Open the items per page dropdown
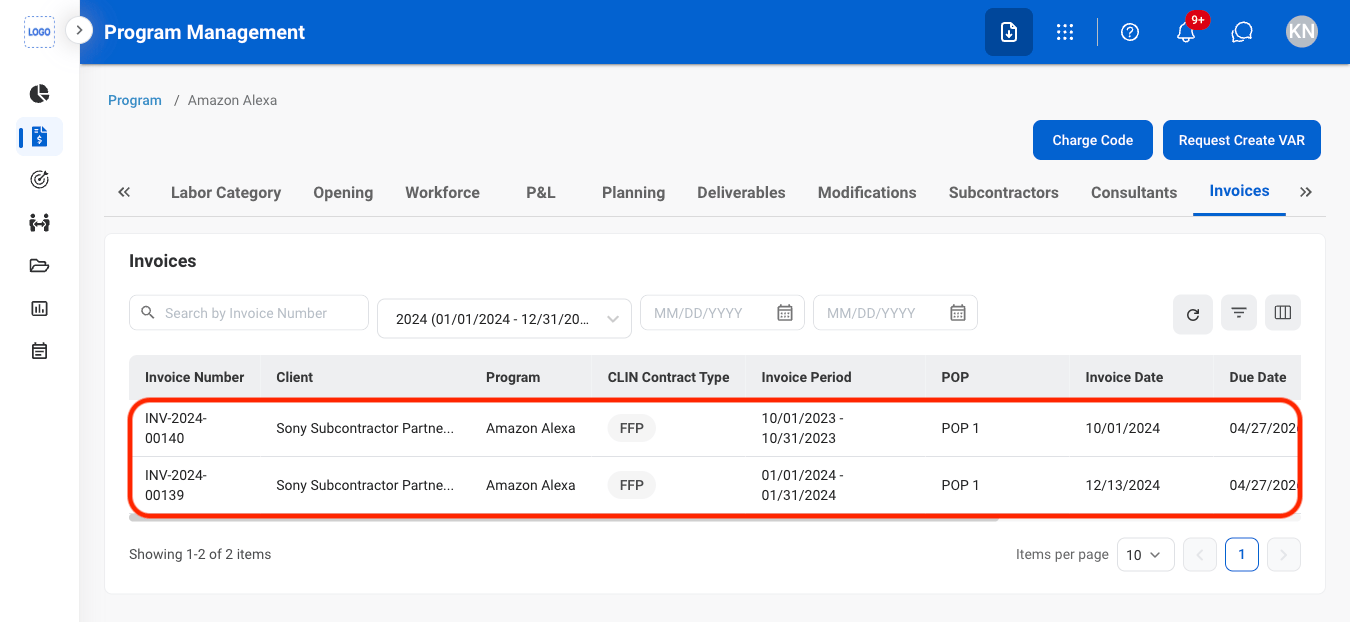 tap(1145, 554)
